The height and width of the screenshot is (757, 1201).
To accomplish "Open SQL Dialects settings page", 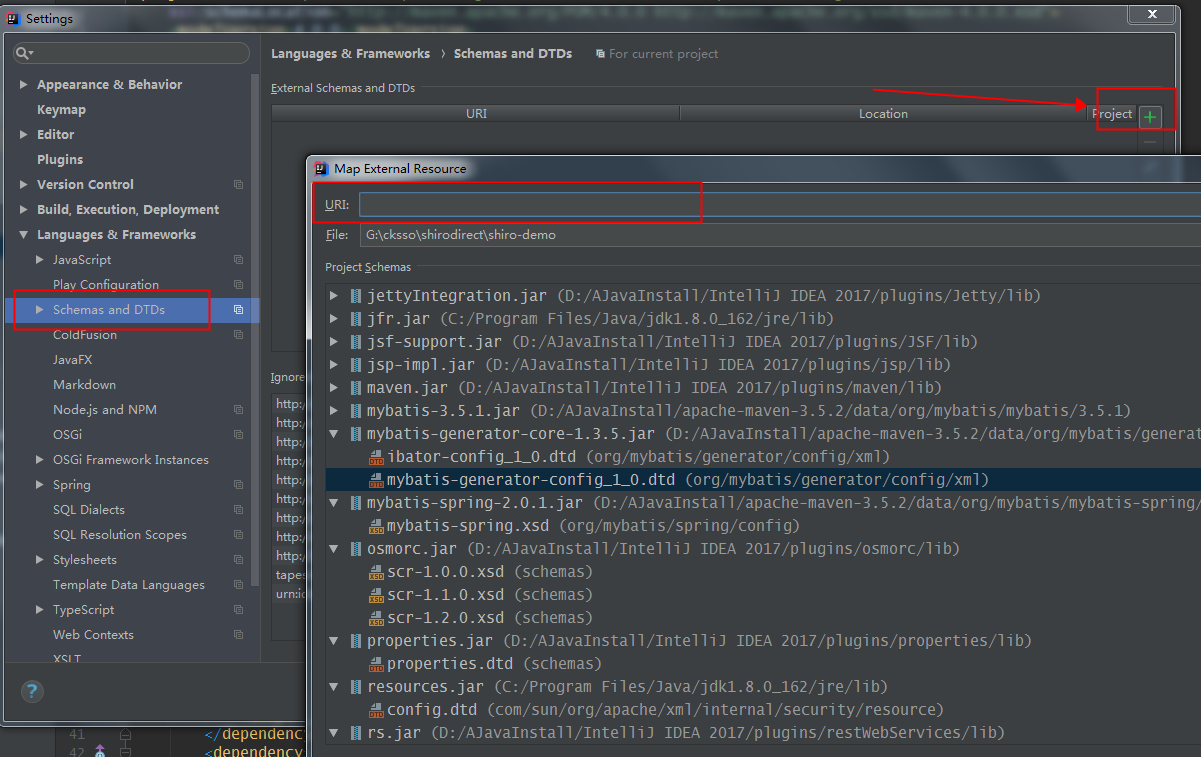I will [x=89, y=510].
